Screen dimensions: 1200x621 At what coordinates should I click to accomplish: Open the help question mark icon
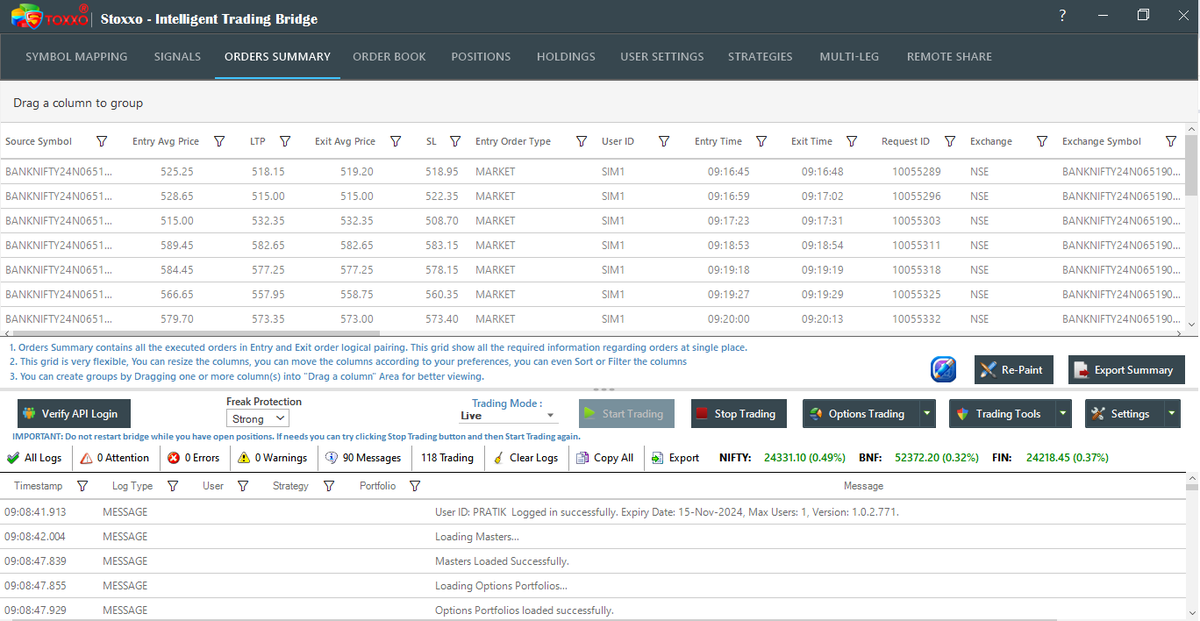coord(1062,15)
